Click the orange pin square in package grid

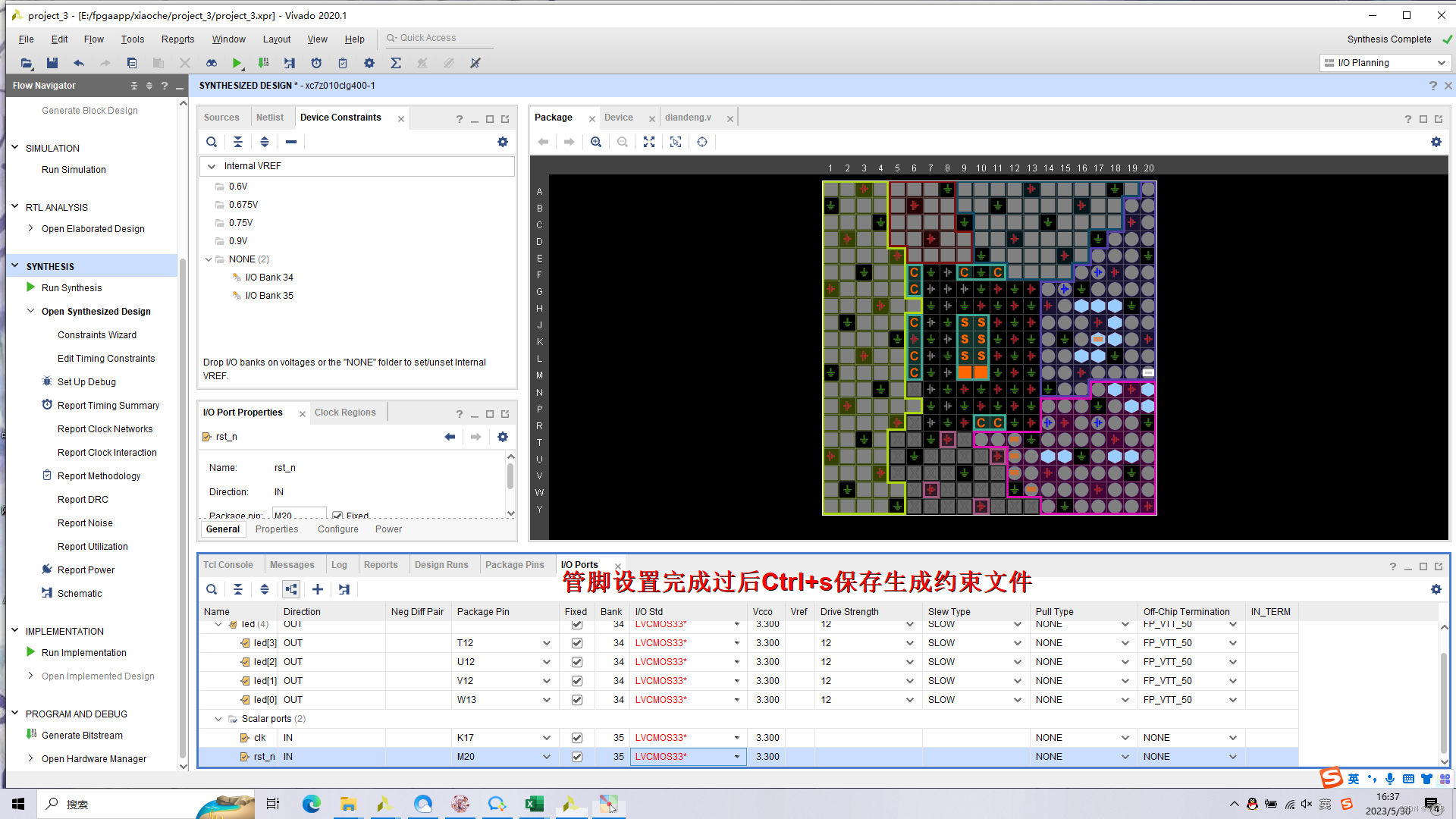pyautogui.click(x=965, y=372)
